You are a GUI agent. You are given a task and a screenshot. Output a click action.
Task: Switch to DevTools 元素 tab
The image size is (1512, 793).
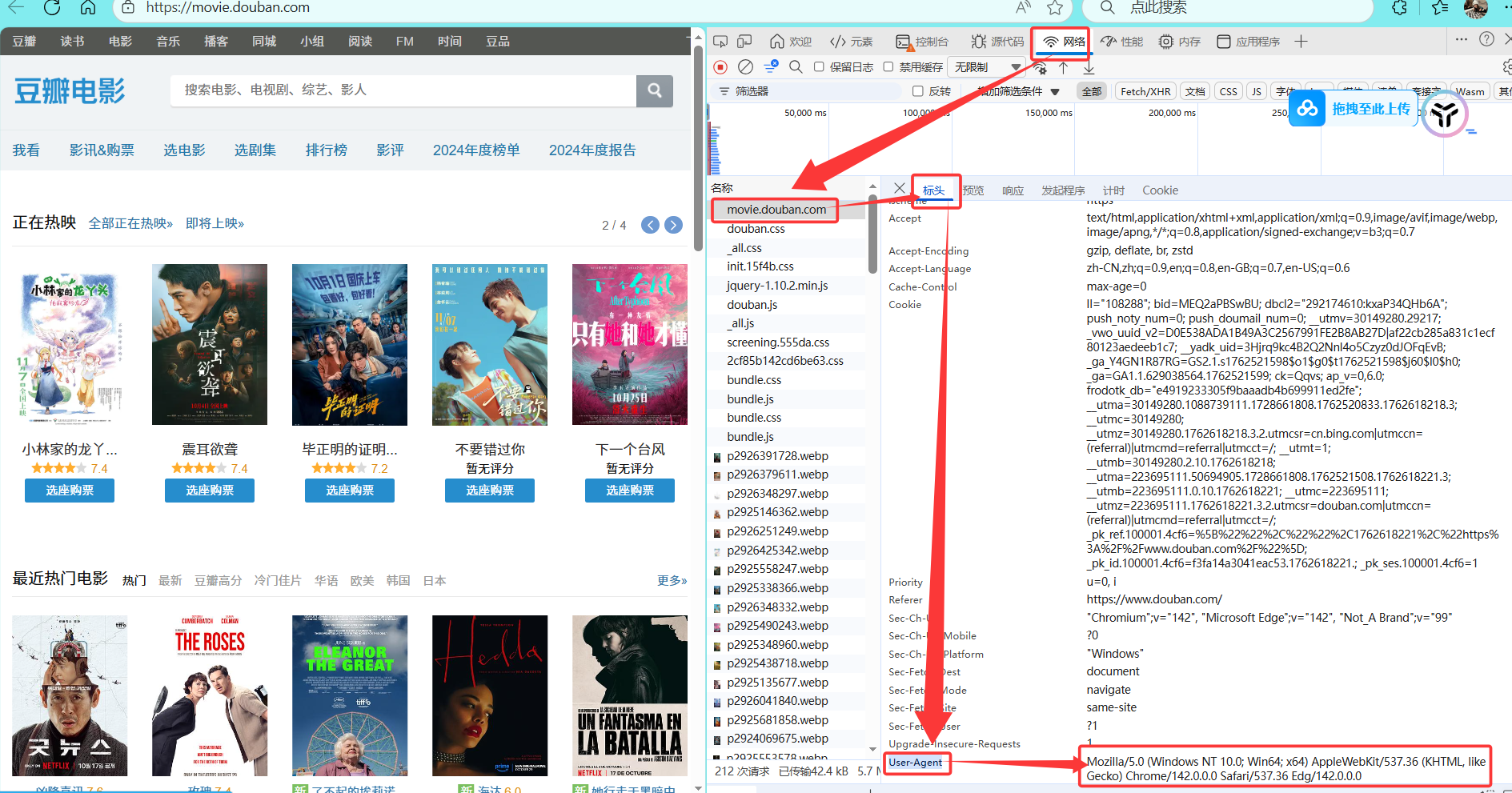852,42
